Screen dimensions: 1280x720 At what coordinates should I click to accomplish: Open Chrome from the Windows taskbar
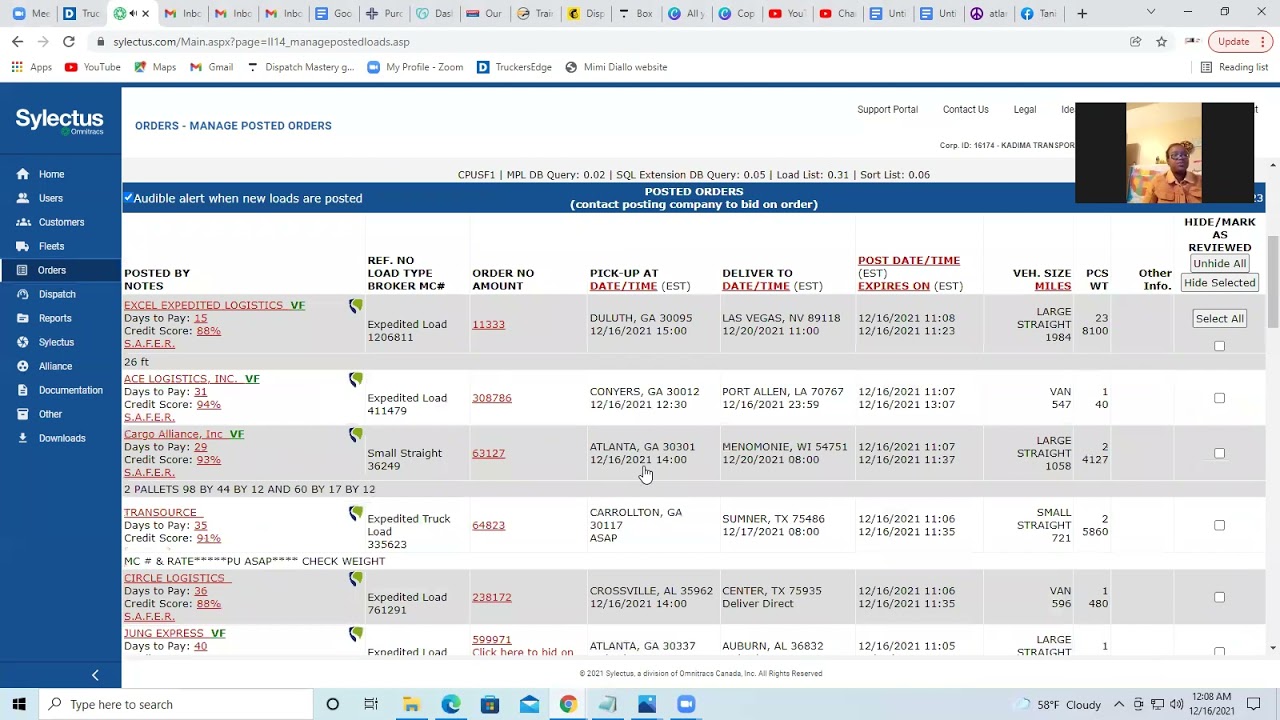(568, 704)
